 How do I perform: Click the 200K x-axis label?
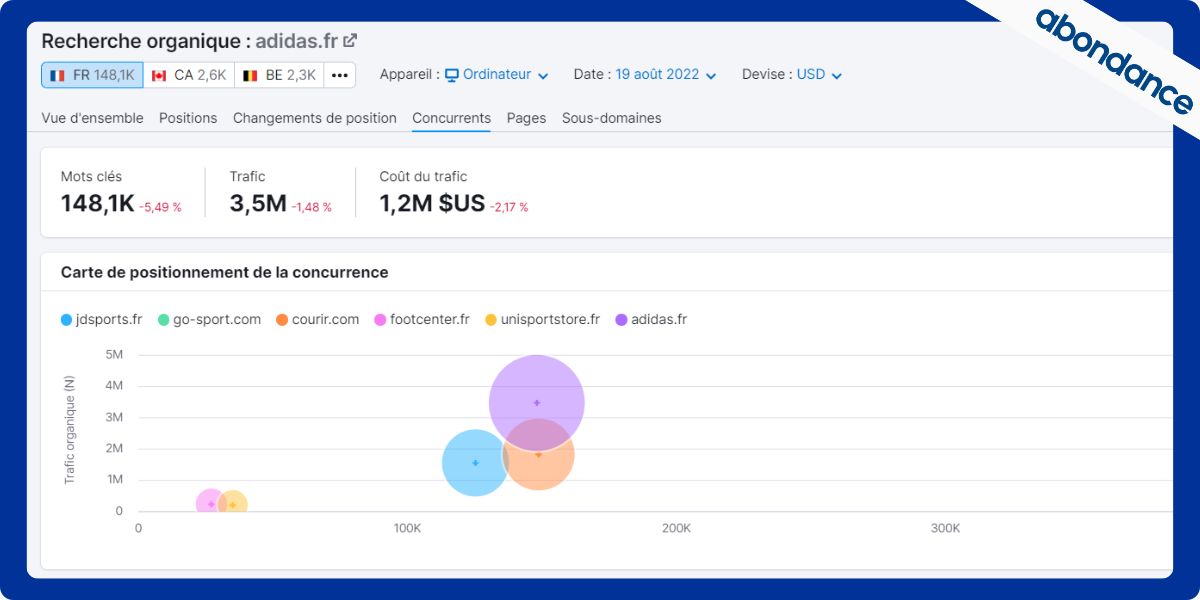coord(676,528)
